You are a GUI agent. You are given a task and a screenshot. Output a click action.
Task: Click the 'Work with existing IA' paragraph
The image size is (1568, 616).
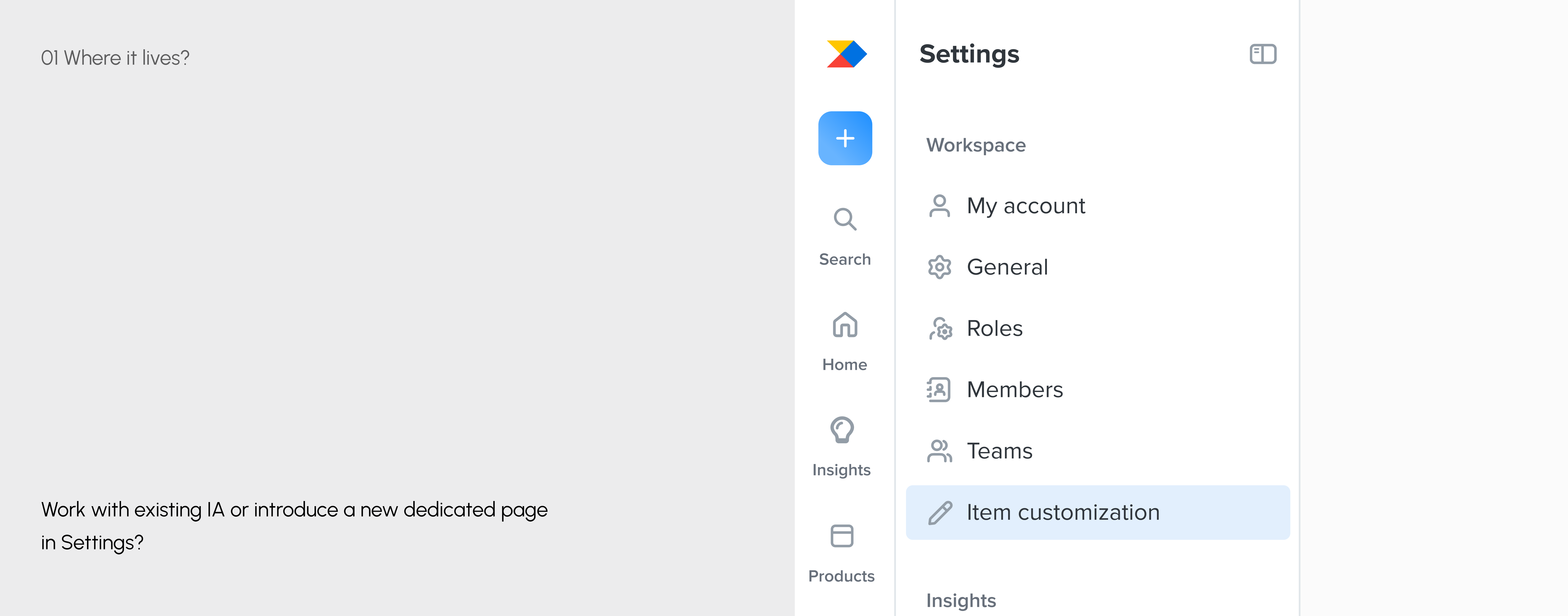click(x=295, y=526)
